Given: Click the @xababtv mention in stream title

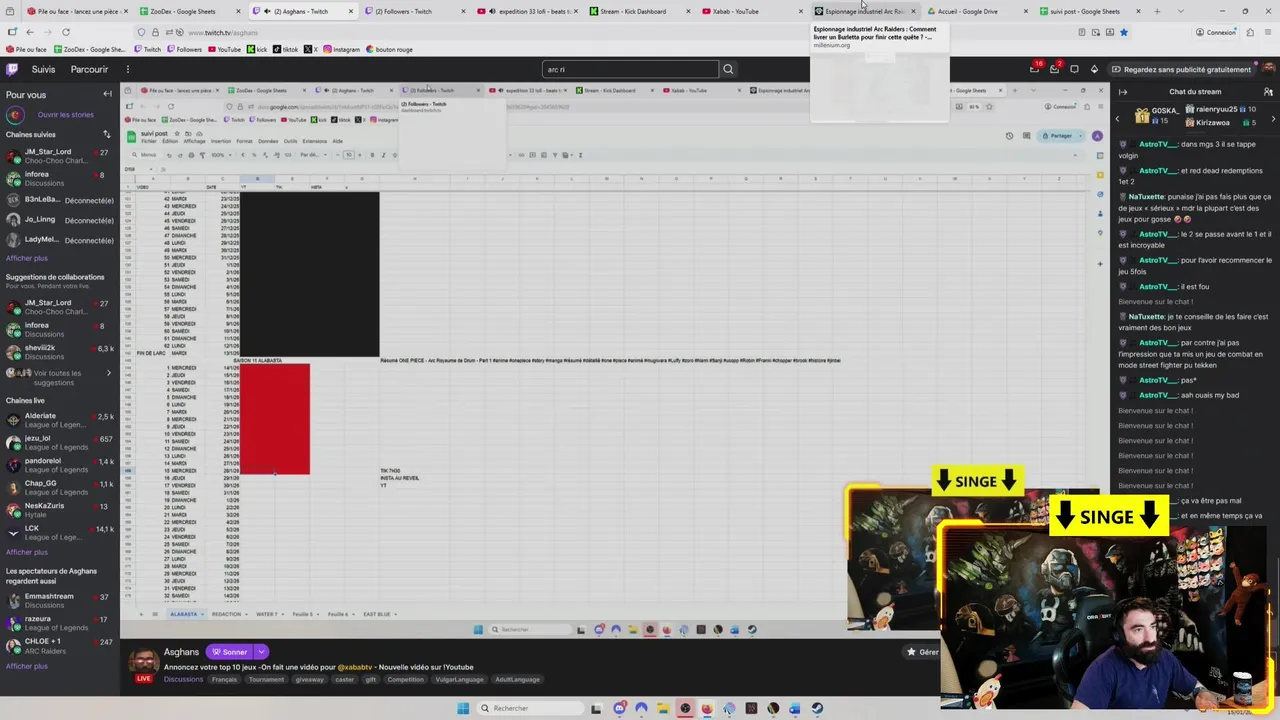Looking at the screenshot, I should [355, 667].
